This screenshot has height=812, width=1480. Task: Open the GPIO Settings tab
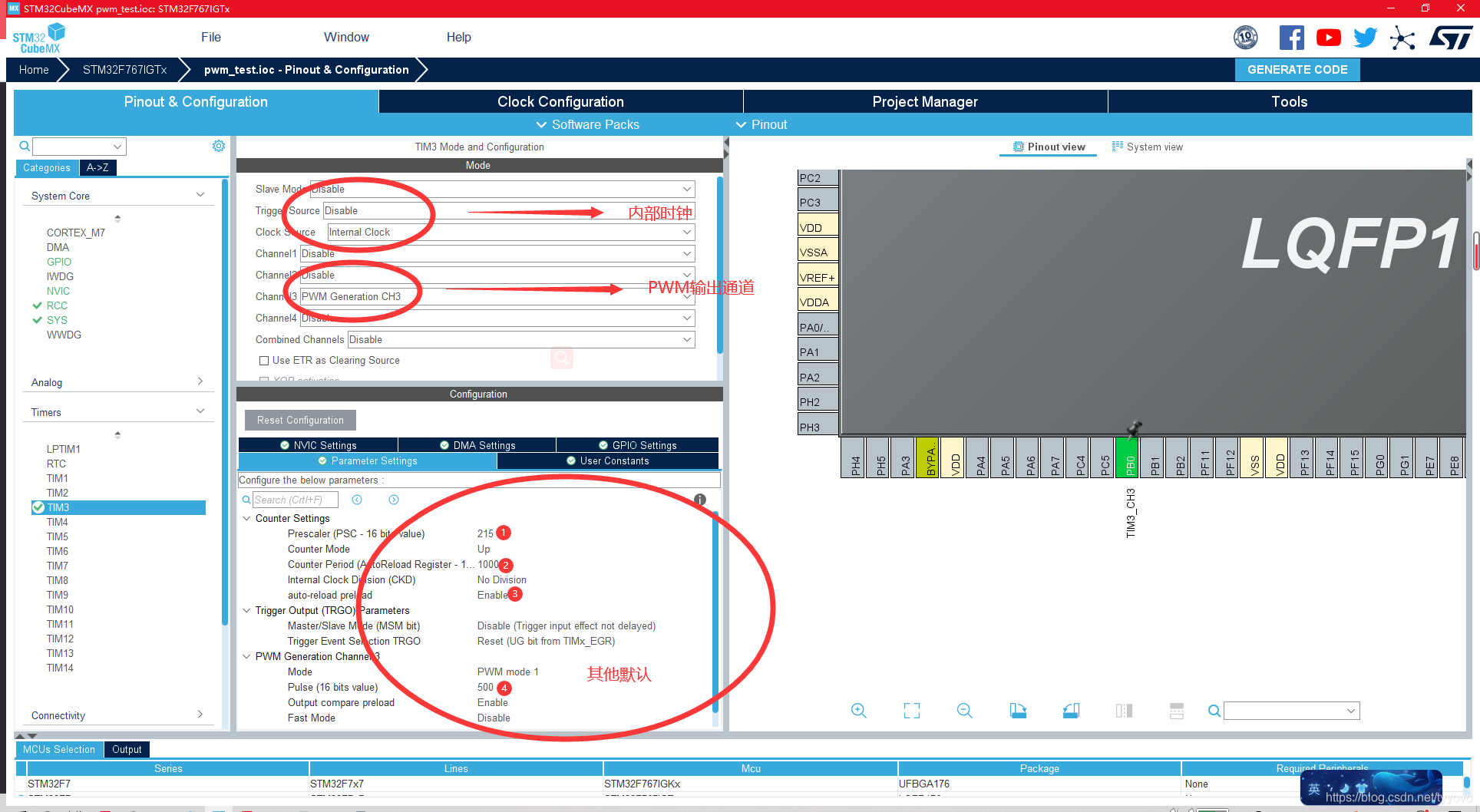click(638, 445)
